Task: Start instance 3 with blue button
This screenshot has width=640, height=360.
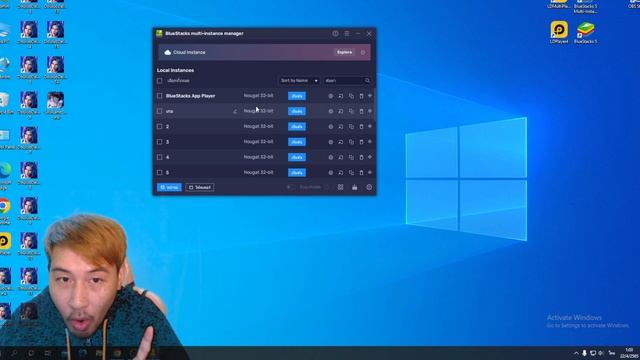Action: pyautogui.click(x=297, y=142)
